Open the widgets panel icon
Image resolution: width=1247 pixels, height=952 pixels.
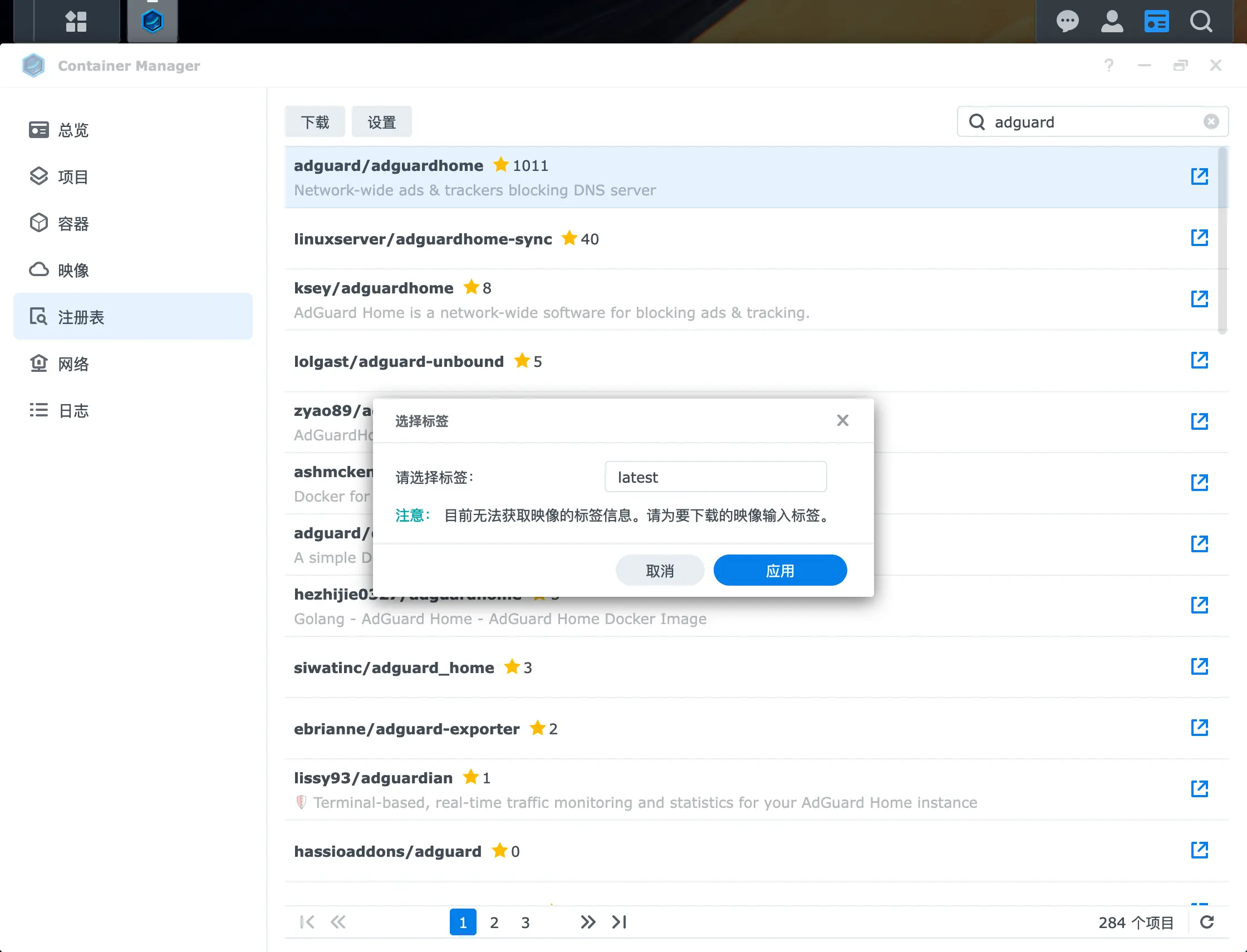click(1156, 22)
